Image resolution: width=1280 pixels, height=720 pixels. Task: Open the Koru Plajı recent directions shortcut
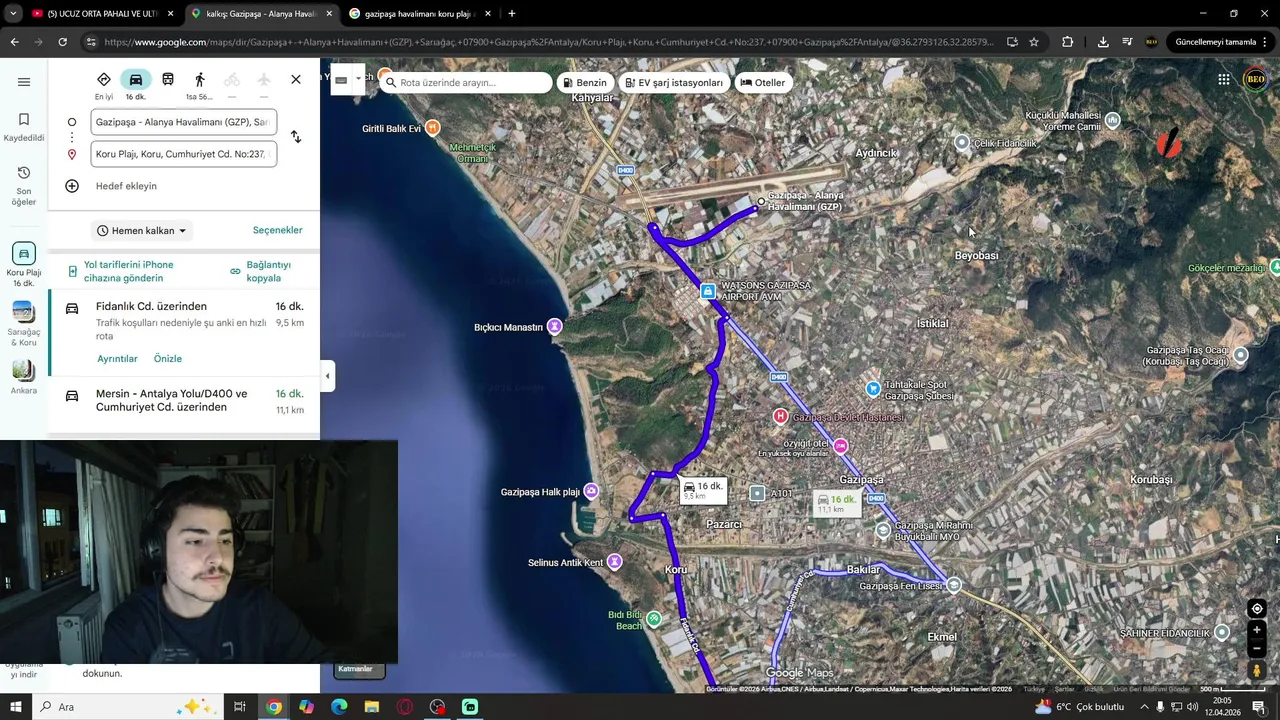pos(24,265)
